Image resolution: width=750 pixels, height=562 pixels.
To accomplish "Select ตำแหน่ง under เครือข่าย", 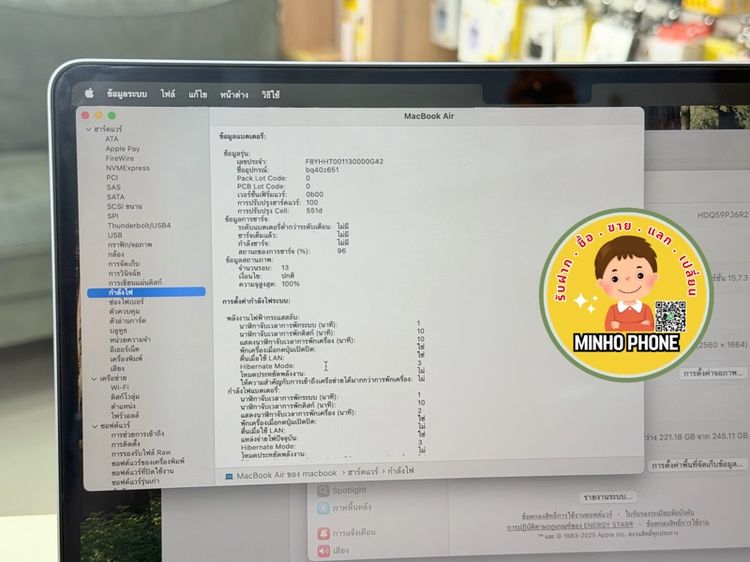I will tap(123, 406).
